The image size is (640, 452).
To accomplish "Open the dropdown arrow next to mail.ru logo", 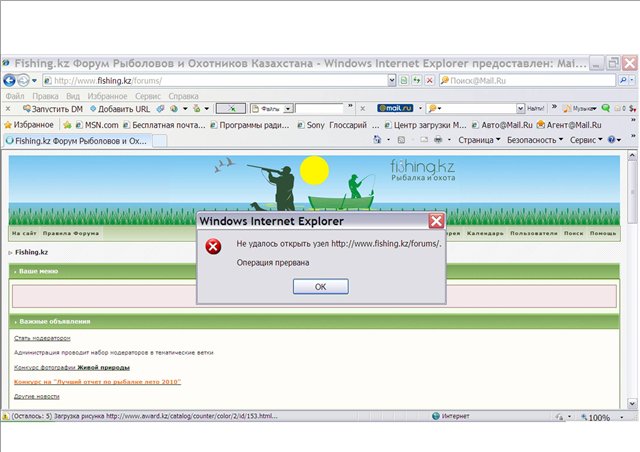I will pyautogui.click(x=420, y=108).
